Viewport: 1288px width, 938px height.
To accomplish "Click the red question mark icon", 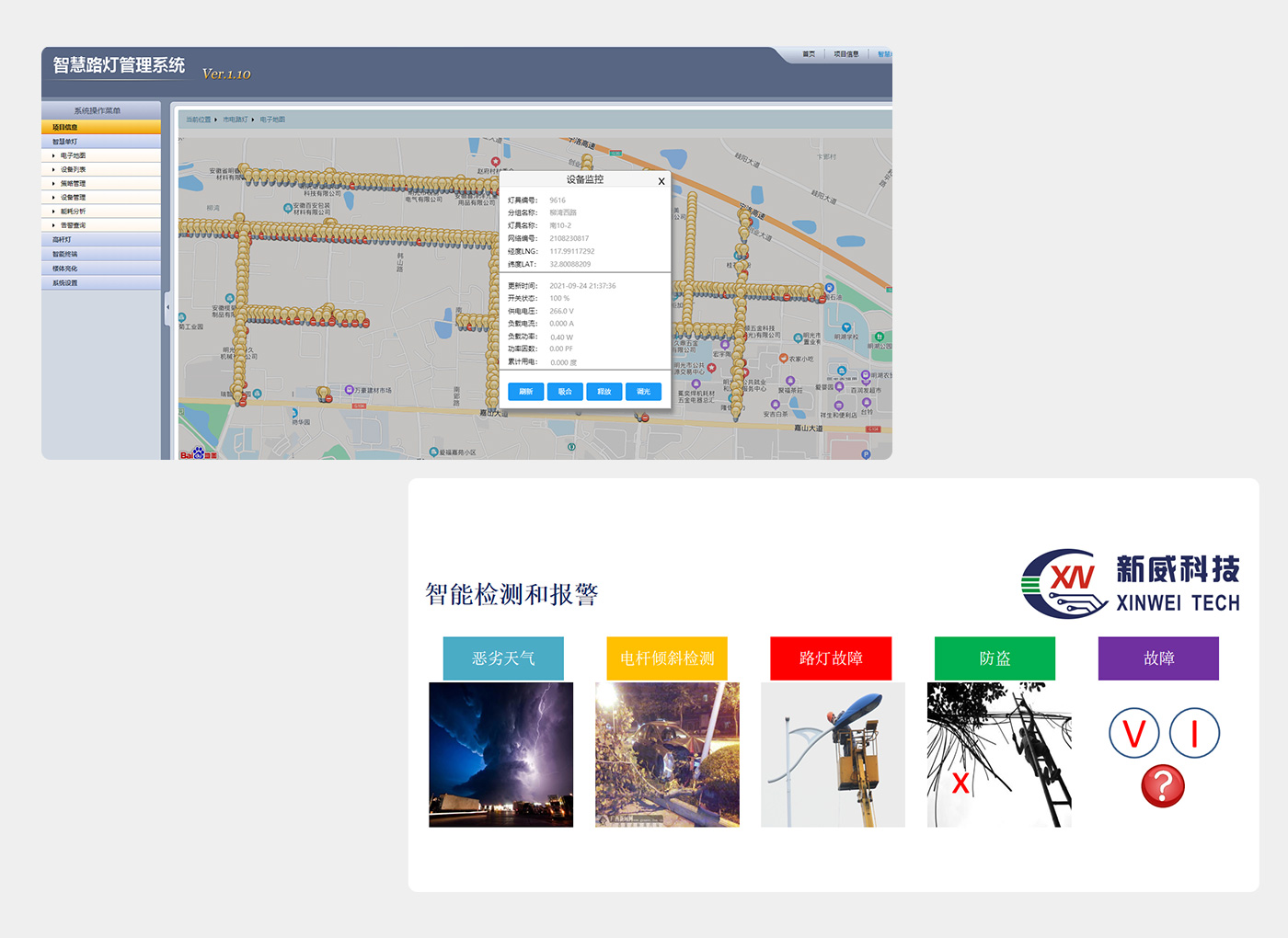I will click(x=1163, y=786).
